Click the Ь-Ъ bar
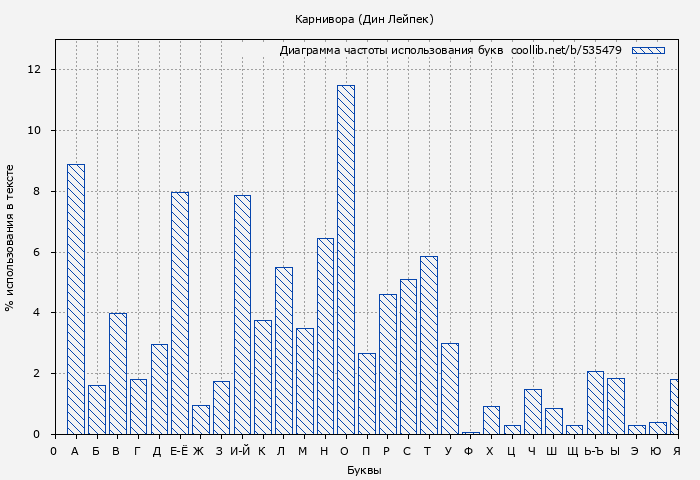Viewport: 700px width, 480px height. point(595,403)
